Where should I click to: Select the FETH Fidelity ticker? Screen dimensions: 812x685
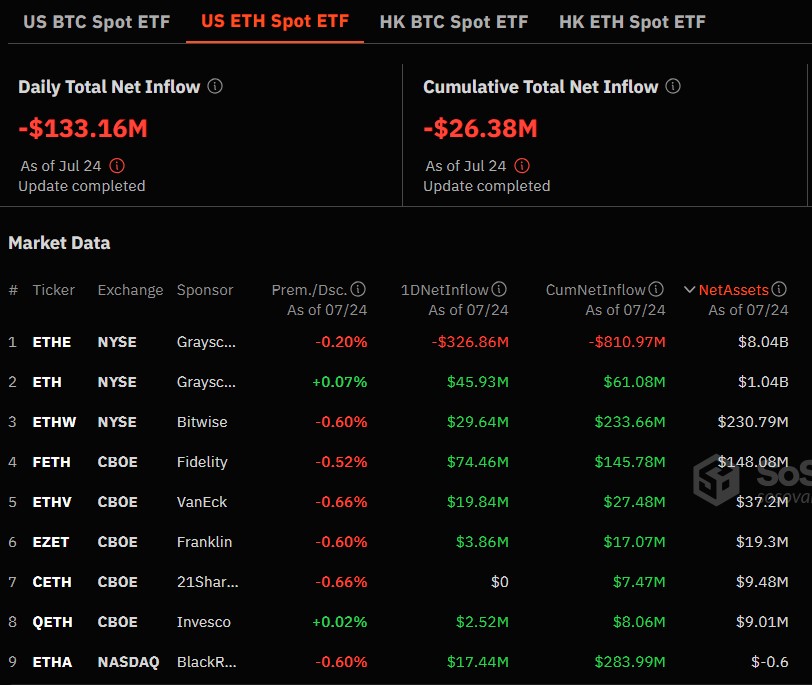52,462
